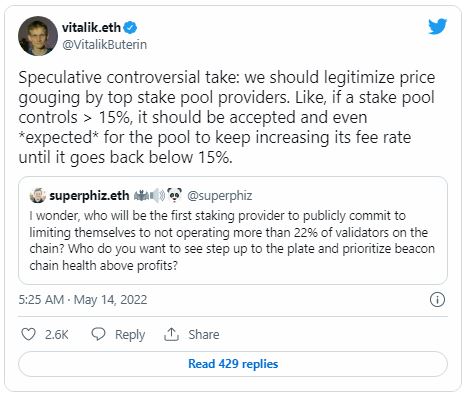Click the share upload arrow icon
Viewport: 467px width, 401px height.
coord(171,334)
